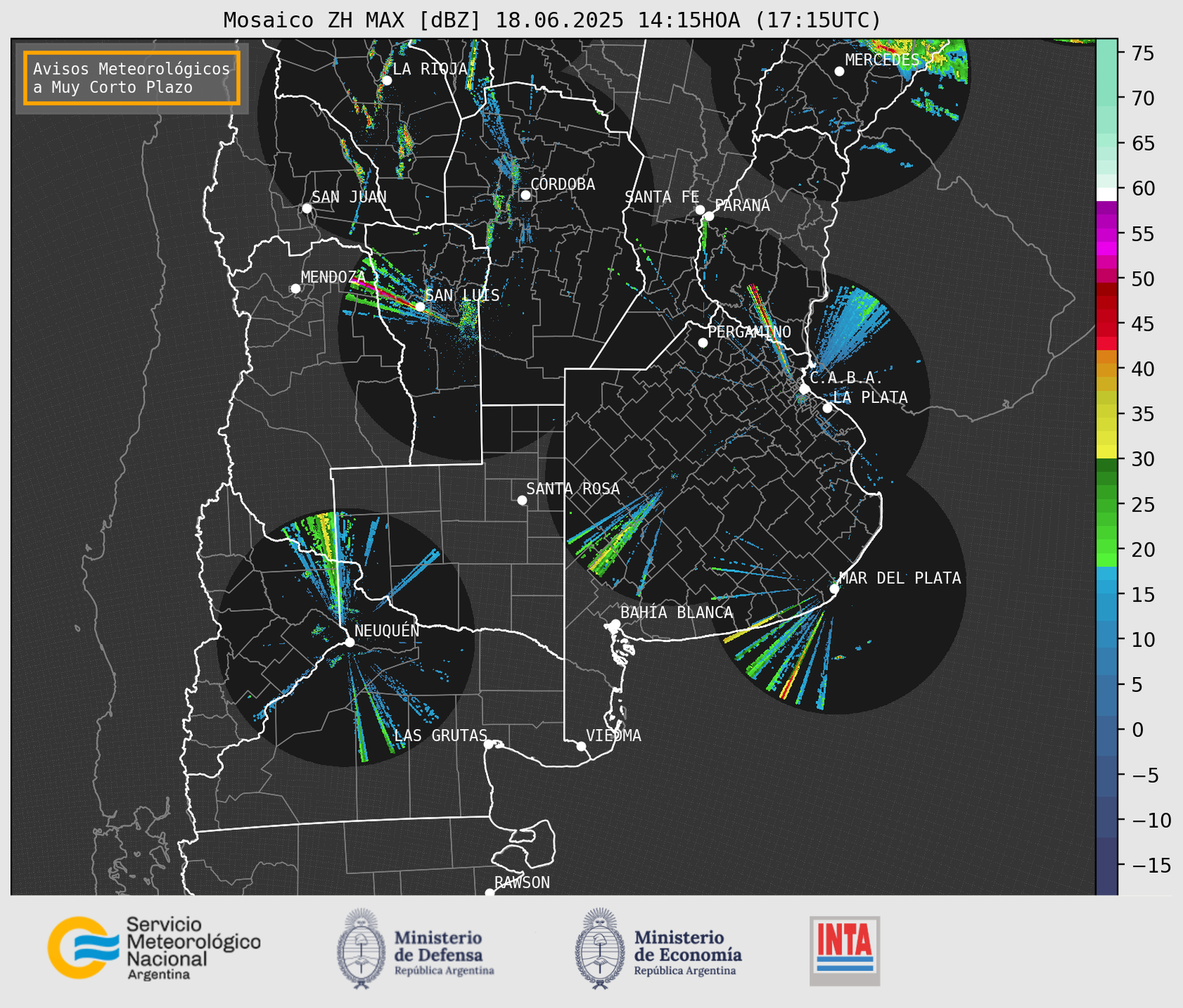Click the BAHÍA BLANCA label text

[677, 613]
